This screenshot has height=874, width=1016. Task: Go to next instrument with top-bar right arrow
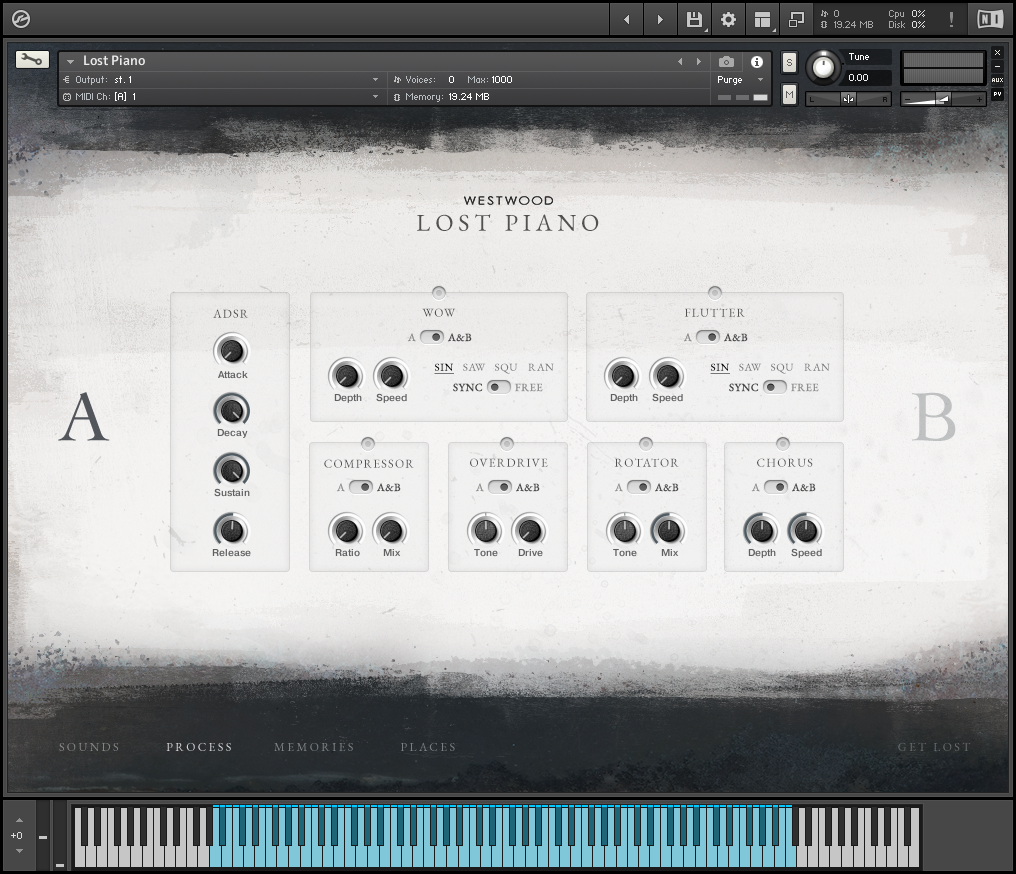660,20
